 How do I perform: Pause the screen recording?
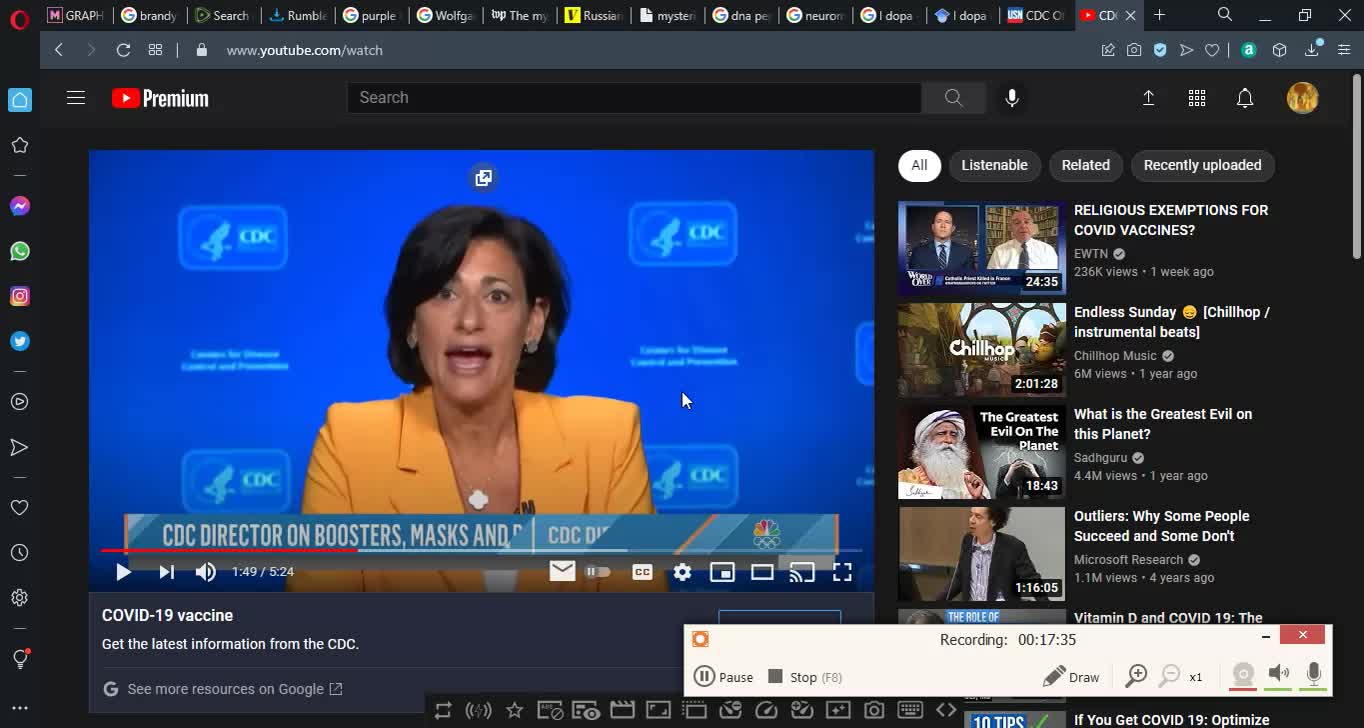[x=724, y=677]
